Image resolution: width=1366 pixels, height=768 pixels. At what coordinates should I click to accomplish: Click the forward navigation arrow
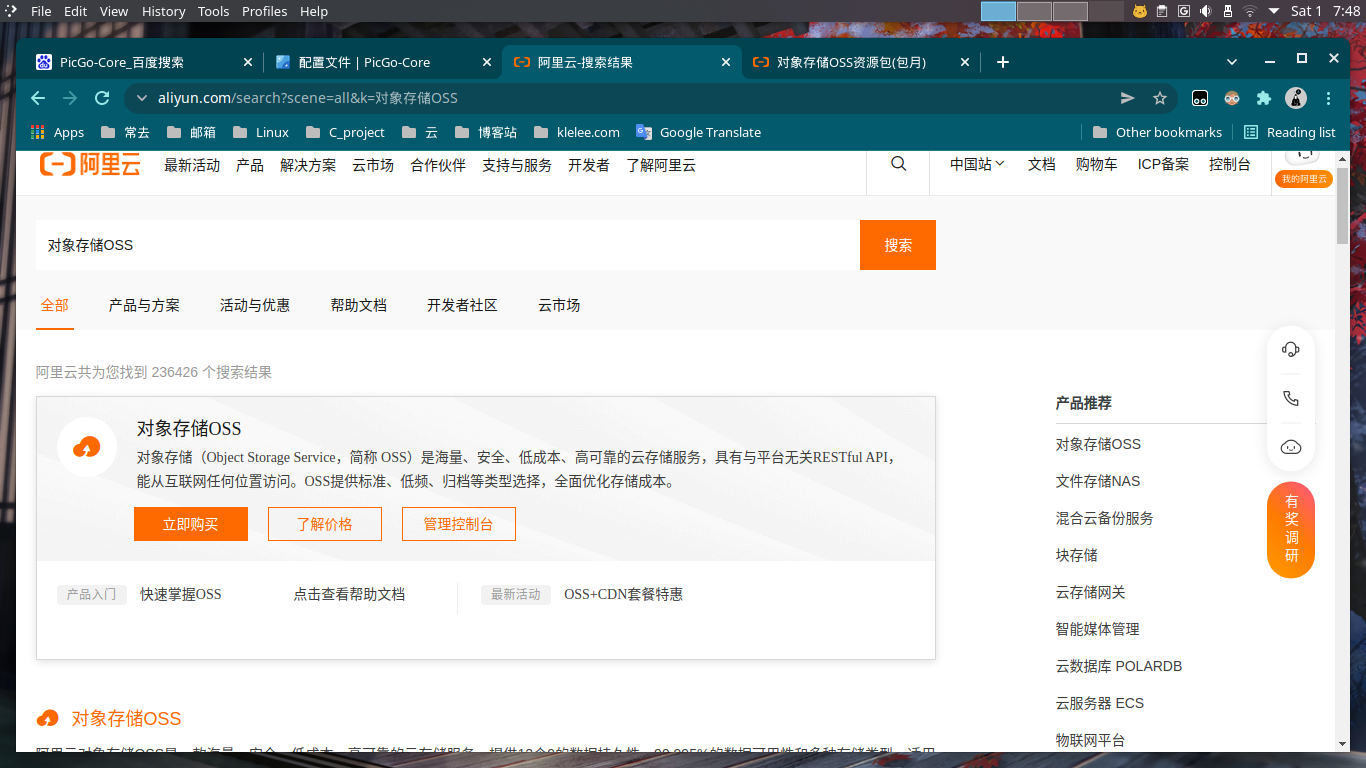(x=70, y=98)
